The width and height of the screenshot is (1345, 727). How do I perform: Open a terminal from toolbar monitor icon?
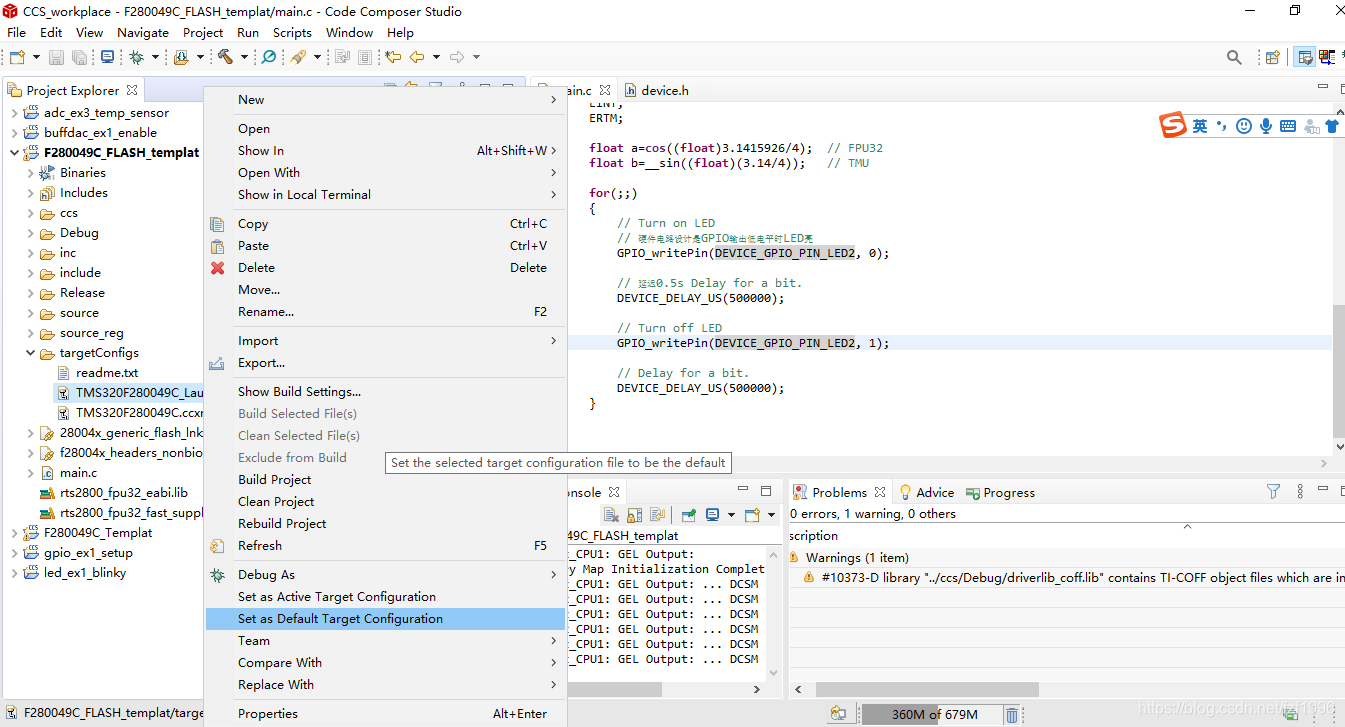107,58
